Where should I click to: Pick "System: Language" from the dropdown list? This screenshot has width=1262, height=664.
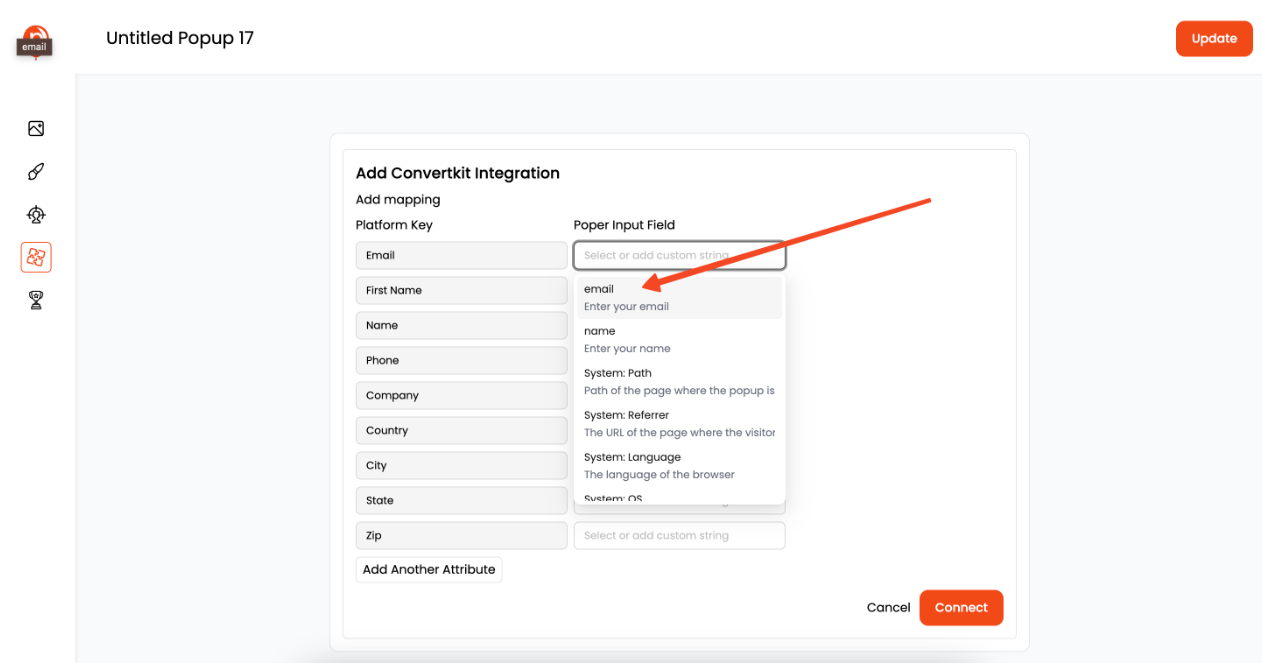coord(679,466)
